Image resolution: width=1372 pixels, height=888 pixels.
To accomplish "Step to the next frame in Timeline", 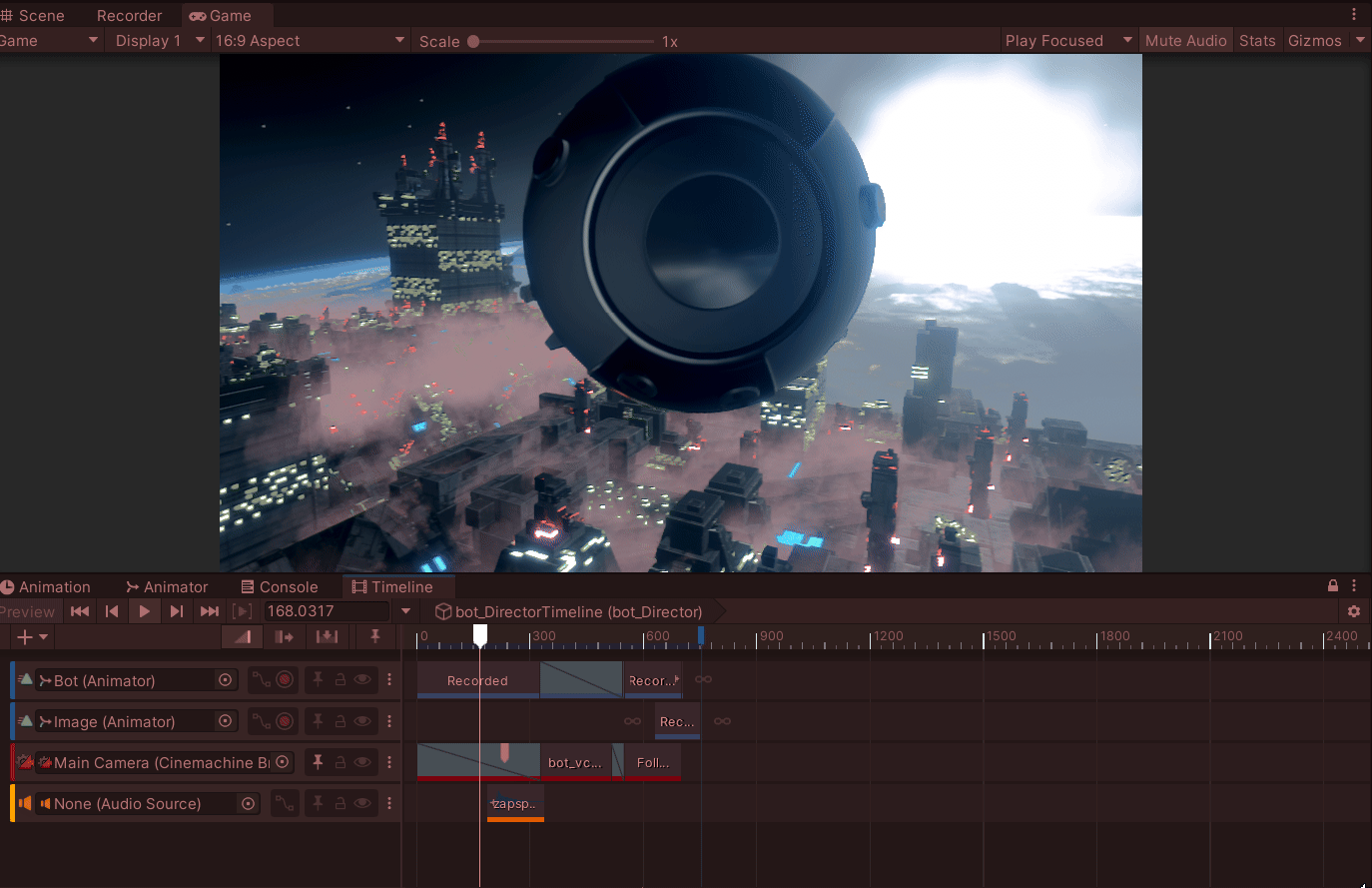I will (x=177, y=611).
